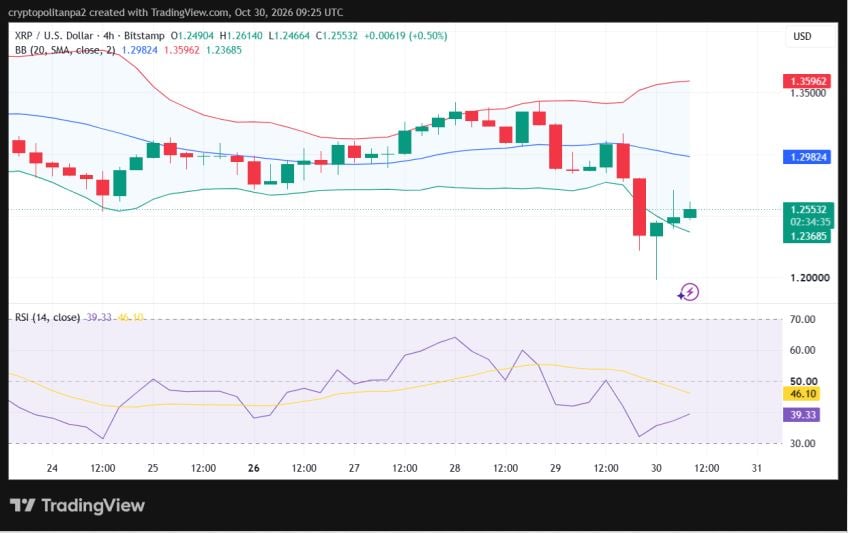Viewport: 848px width, 533px height.
Task: Click the date label 25 on the time axis
Action: tap(153, 468)
